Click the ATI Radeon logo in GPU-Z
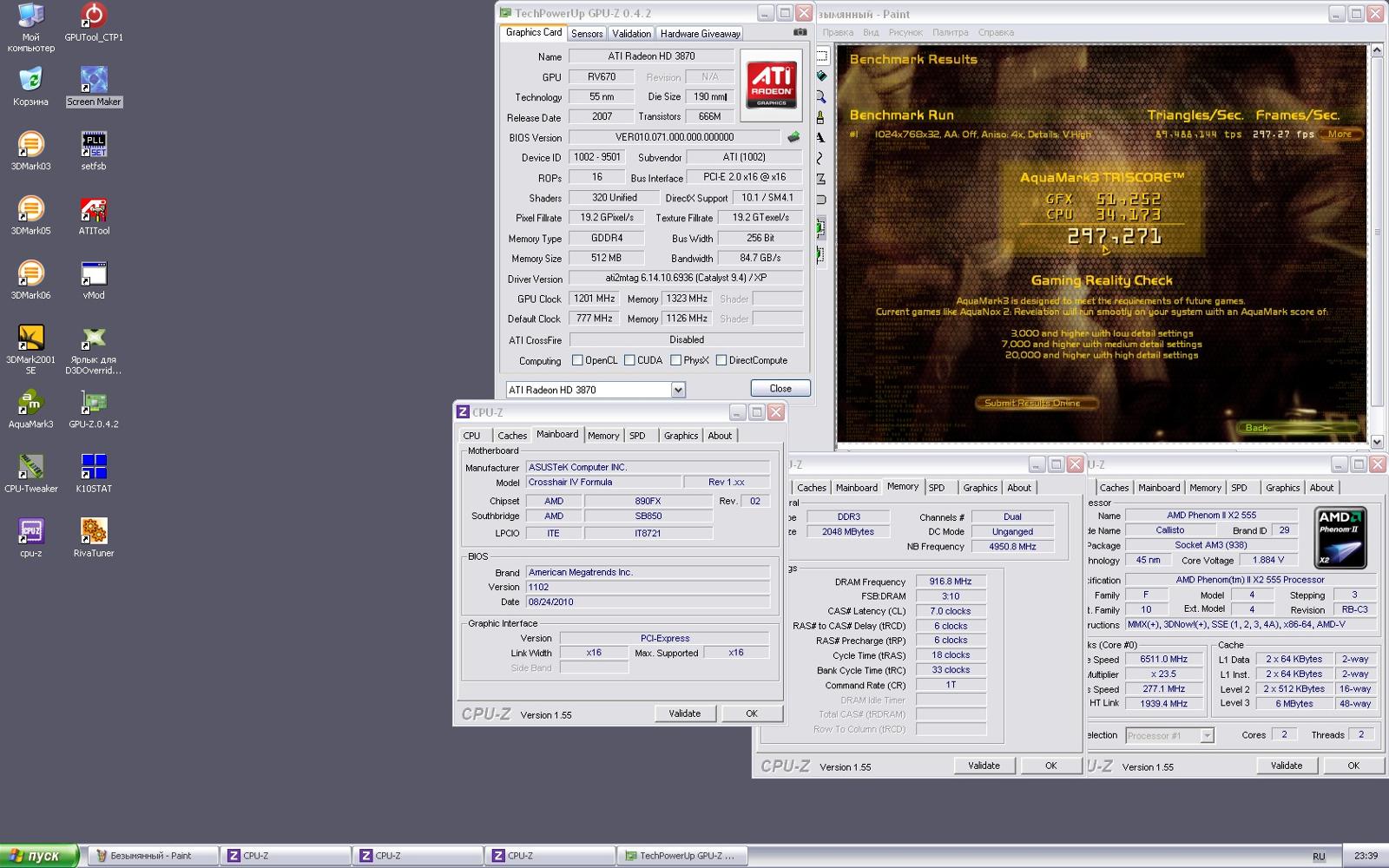 [772, 84]
